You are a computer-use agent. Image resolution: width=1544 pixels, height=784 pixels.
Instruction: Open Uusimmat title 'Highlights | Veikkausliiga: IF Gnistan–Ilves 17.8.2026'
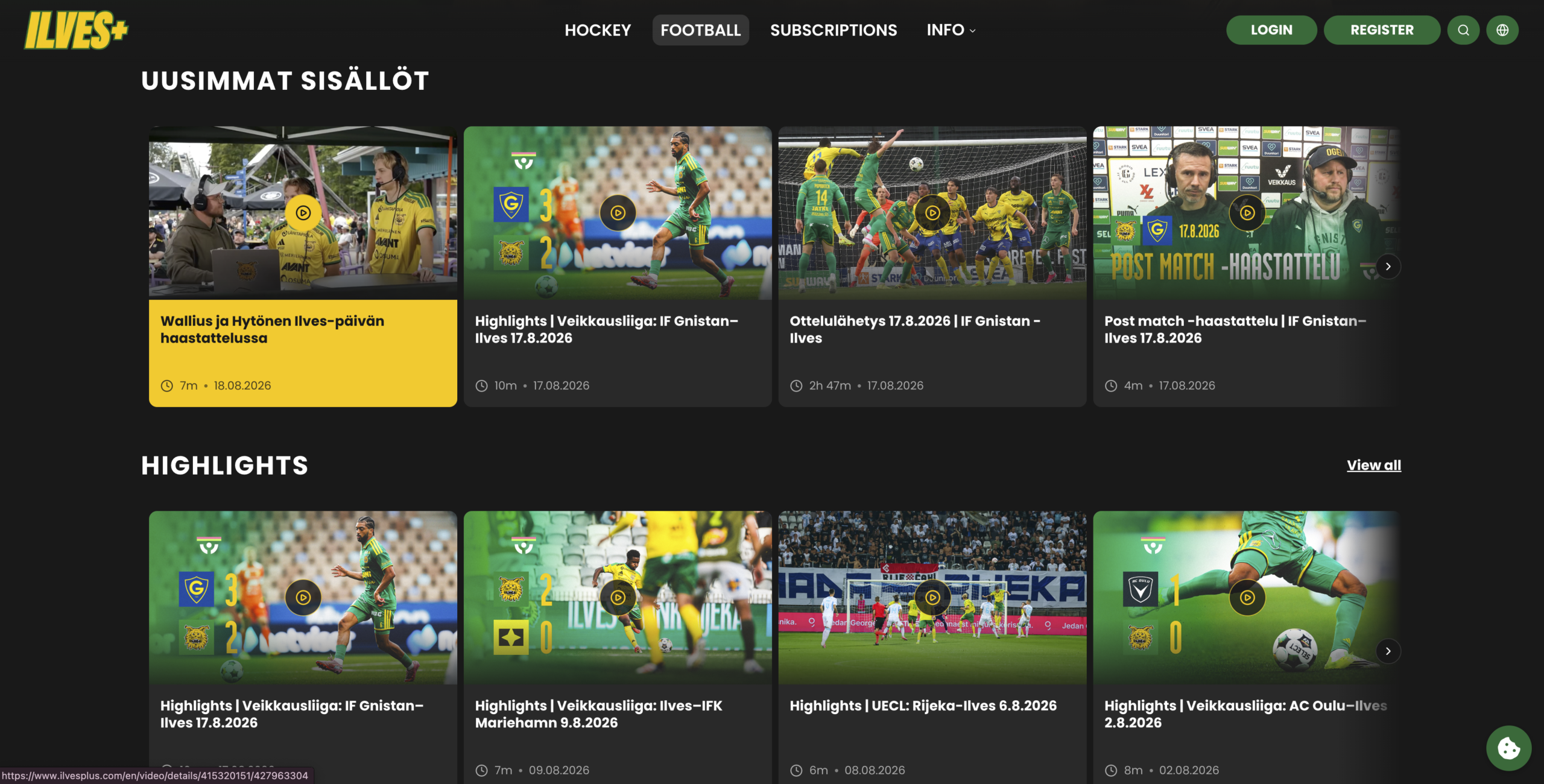606,329
